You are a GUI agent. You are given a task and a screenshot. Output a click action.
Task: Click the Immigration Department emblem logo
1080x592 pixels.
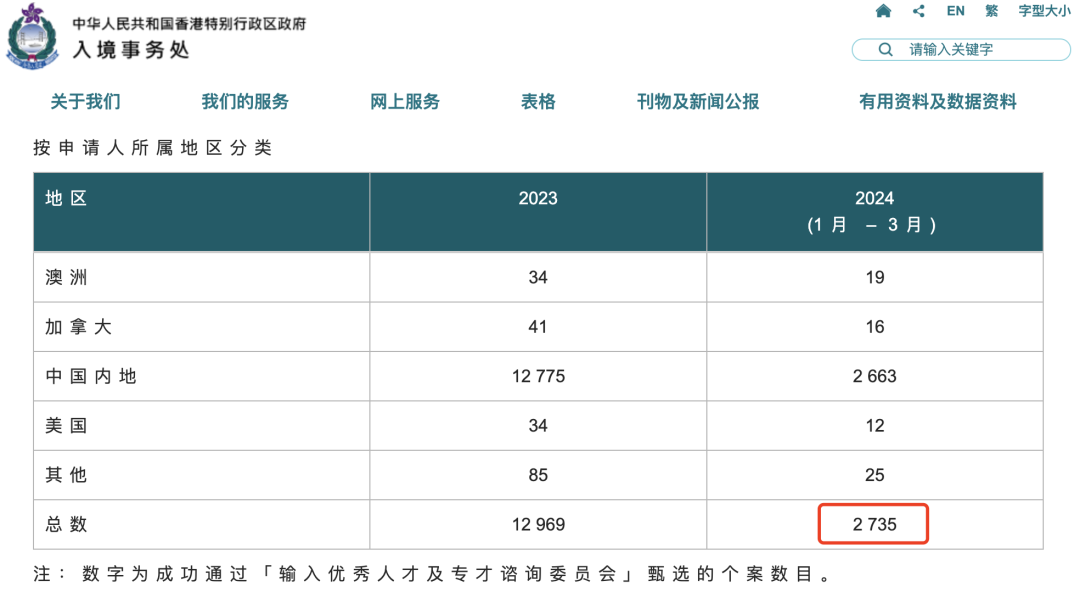click(x=32, y=37)
